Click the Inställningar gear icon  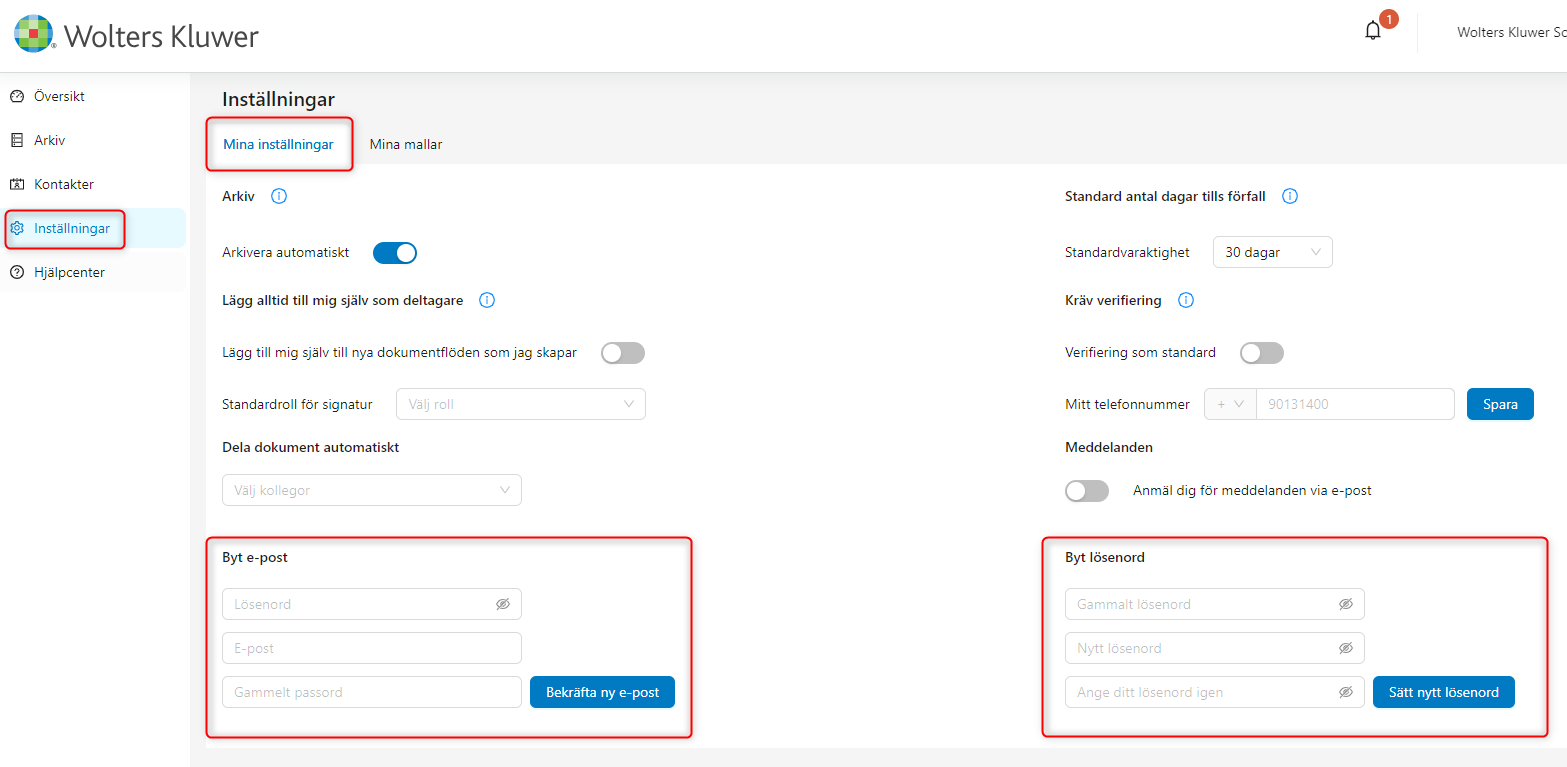17,229
